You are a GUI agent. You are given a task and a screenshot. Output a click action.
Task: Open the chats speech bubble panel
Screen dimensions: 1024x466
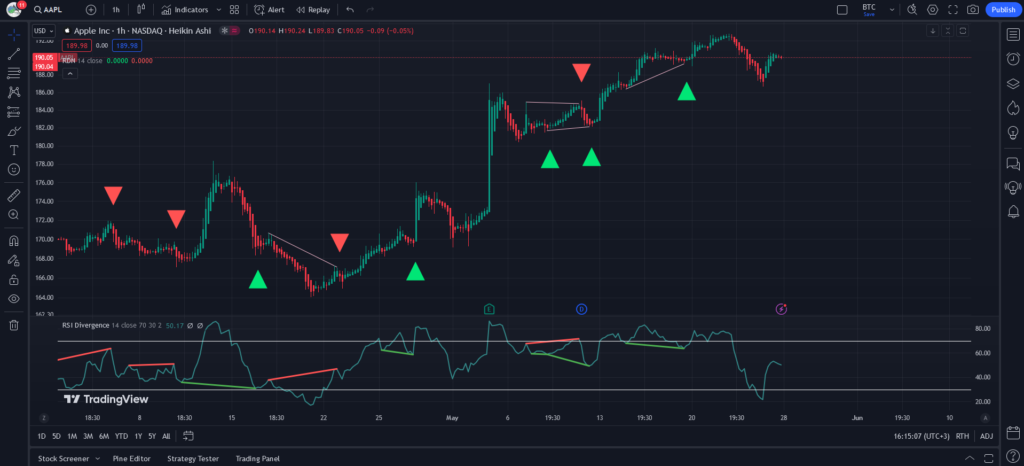1013,163
